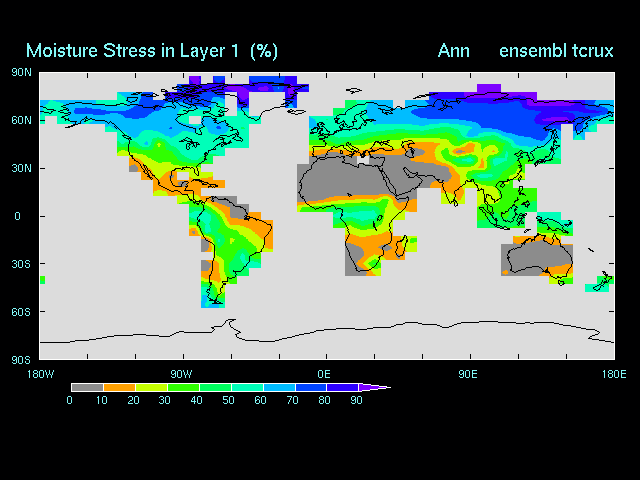The width and height of the screenshot is (640, 480).
Task: Click the '0E' longitude label
Action: [x=324, y=374]
